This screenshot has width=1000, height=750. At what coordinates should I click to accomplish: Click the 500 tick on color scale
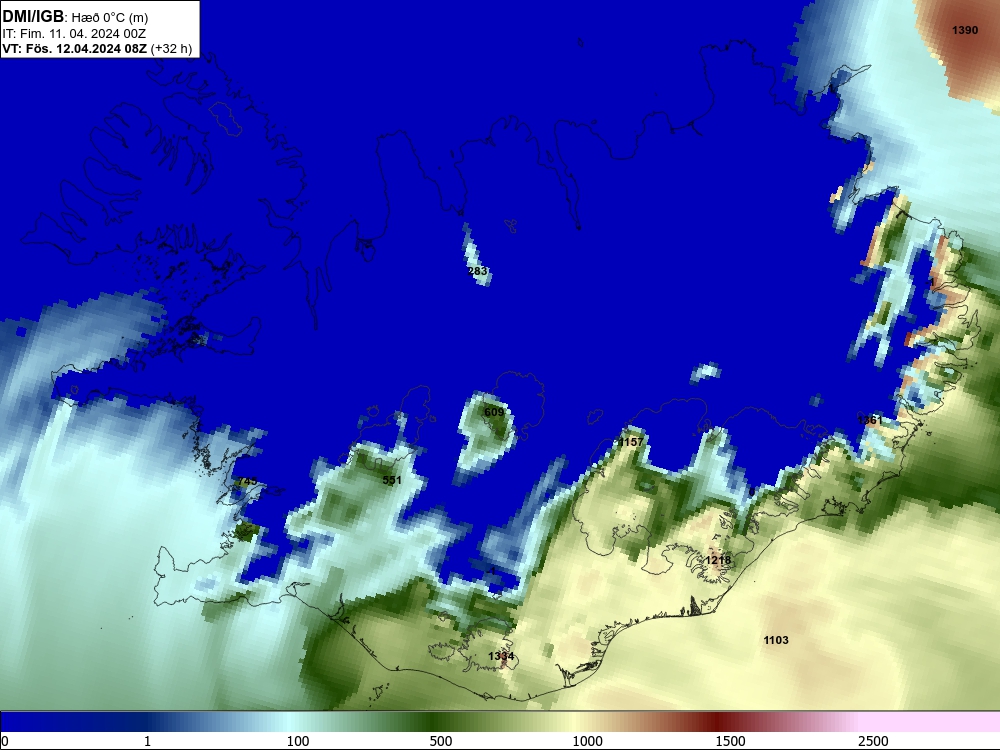pyautogui.click(x=441, y=740)
